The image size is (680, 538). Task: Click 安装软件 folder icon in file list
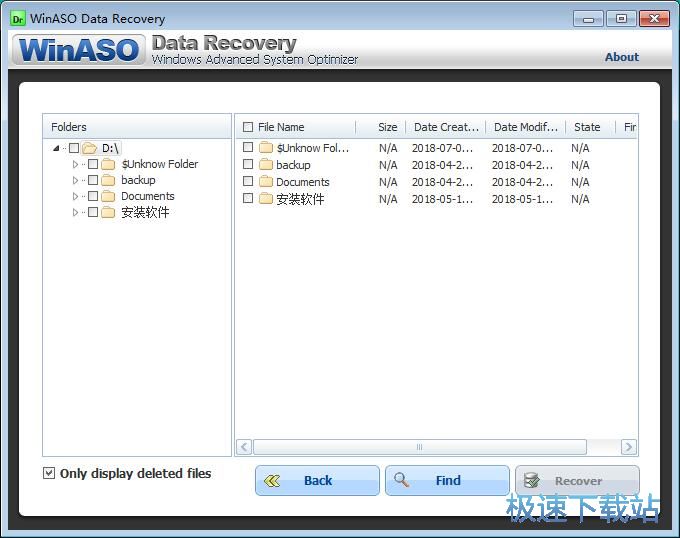pyautogui.click(x=266, y=199)
